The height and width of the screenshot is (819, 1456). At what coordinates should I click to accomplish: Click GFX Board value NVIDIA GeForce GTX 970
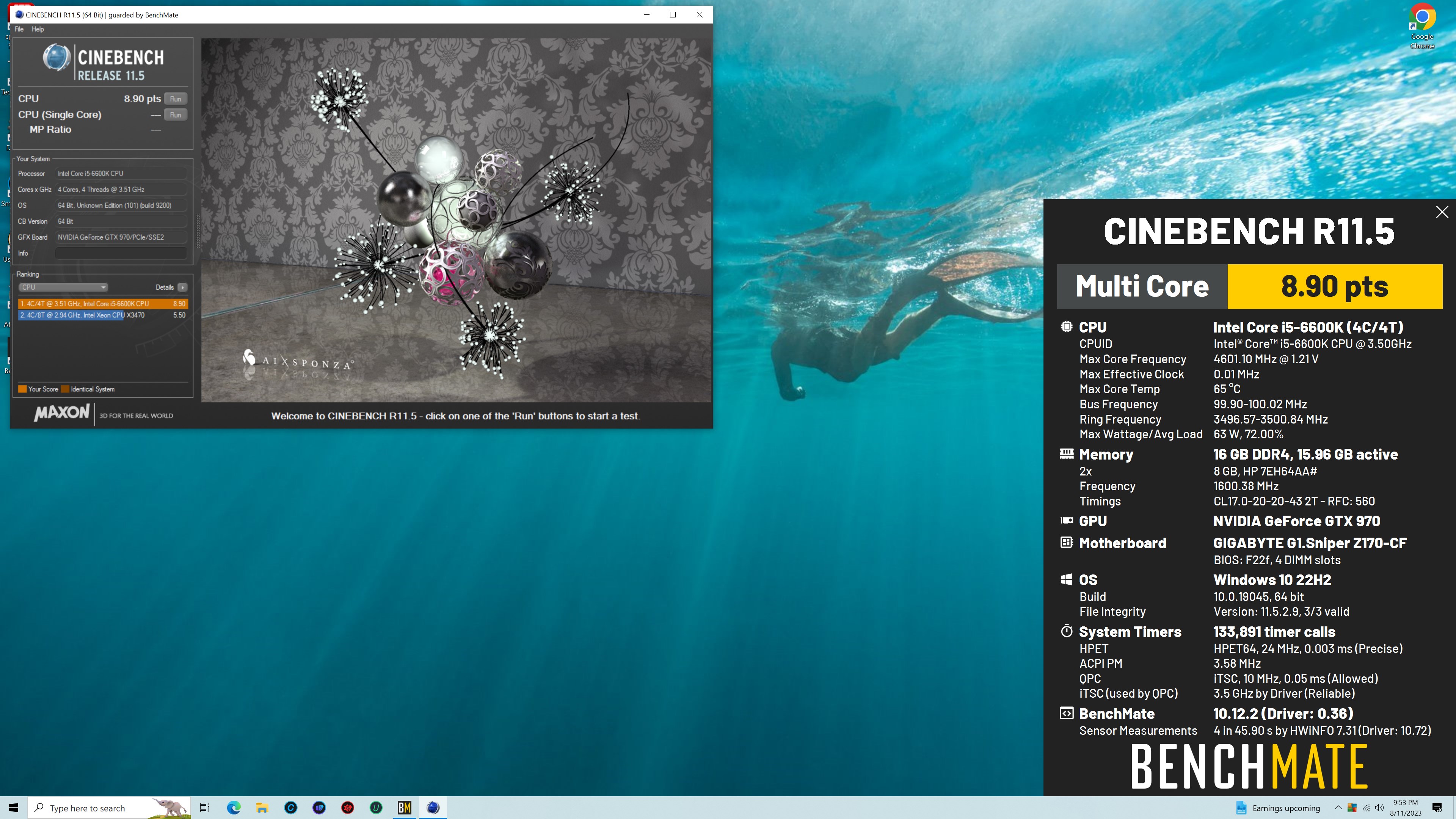click(121, 237)
